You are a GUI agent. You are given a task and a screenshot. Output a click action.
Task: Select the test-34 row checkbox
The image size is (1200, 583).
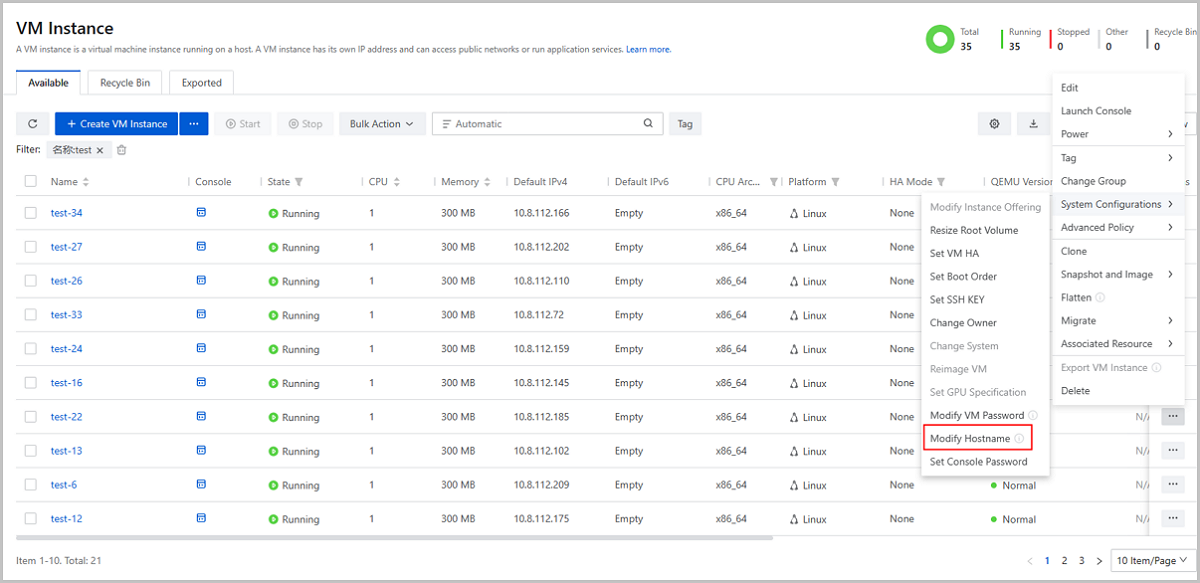coord(31,213)
